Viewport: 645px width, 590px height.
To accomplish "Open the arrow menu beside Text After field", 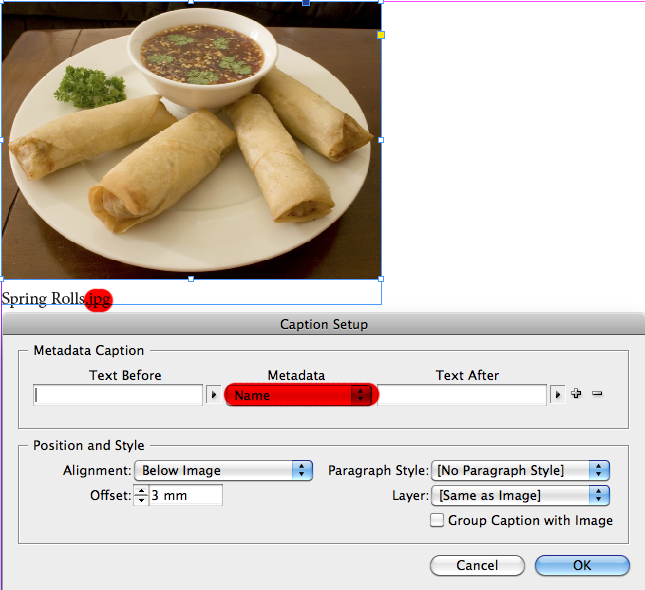I will point(558,395).
